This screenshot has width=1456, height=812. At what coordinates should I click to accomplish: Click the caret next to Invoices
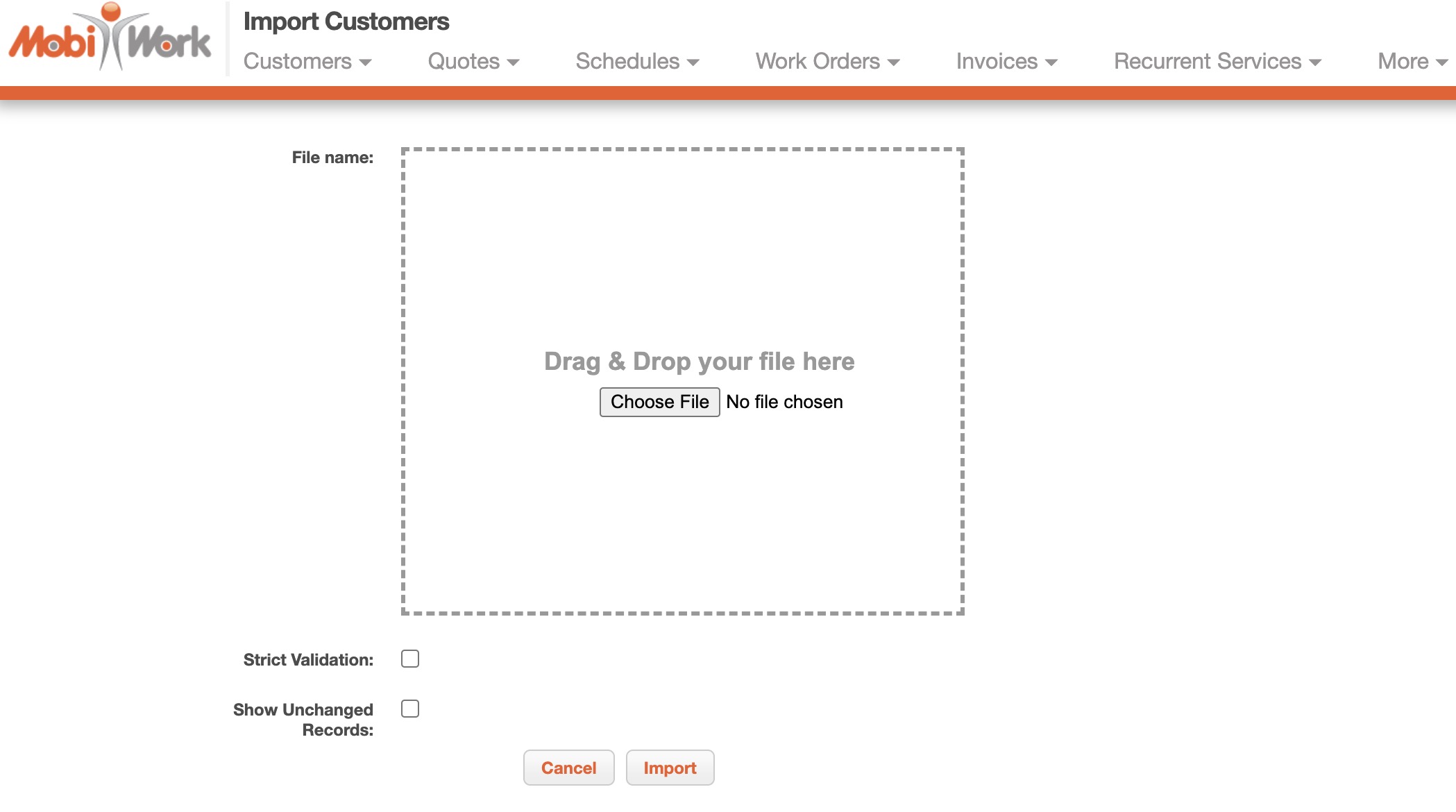coord(1051,62)
